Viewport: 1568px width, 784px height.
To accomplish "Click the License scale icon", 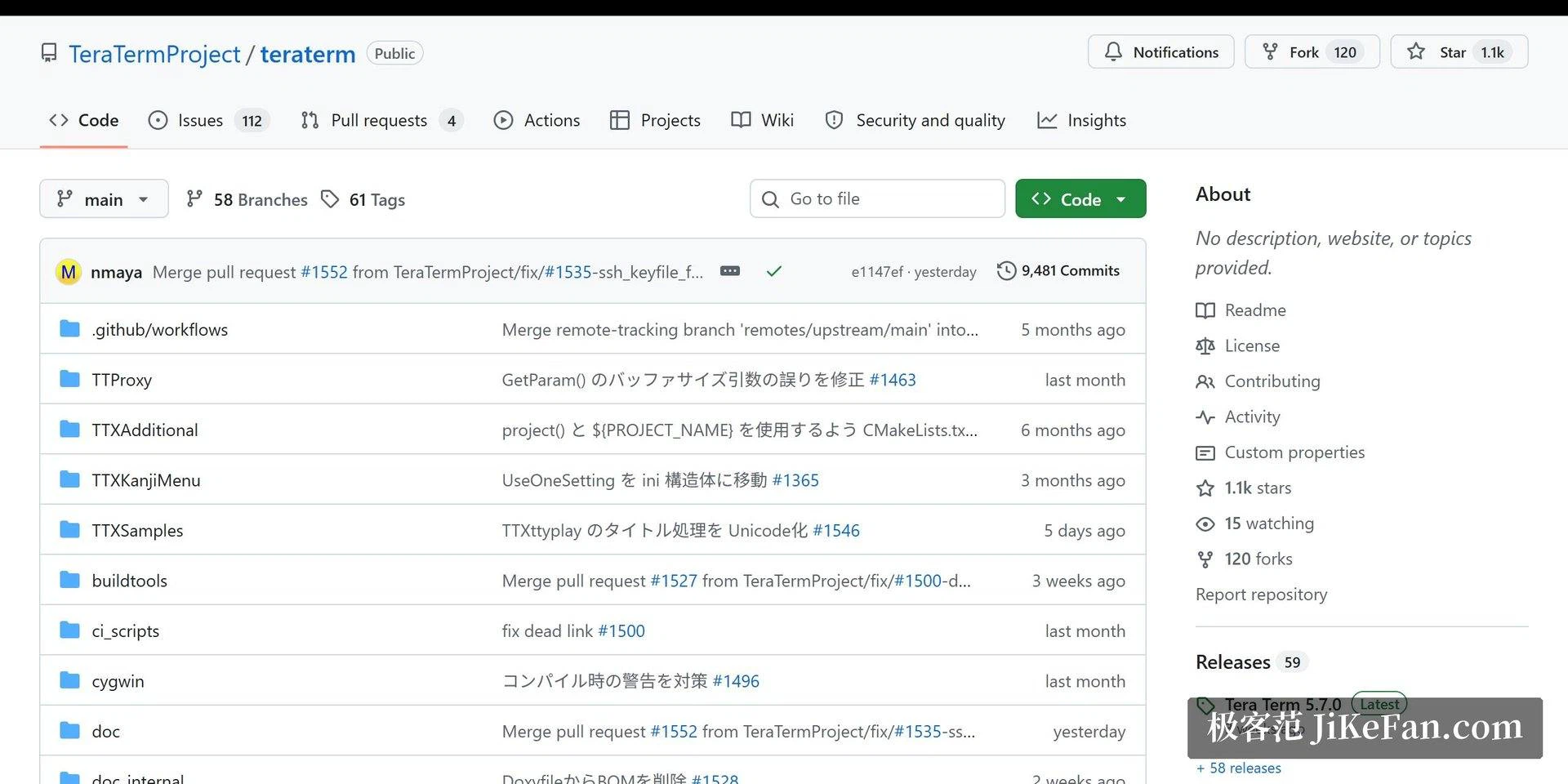I will (x=1205, y=345).
